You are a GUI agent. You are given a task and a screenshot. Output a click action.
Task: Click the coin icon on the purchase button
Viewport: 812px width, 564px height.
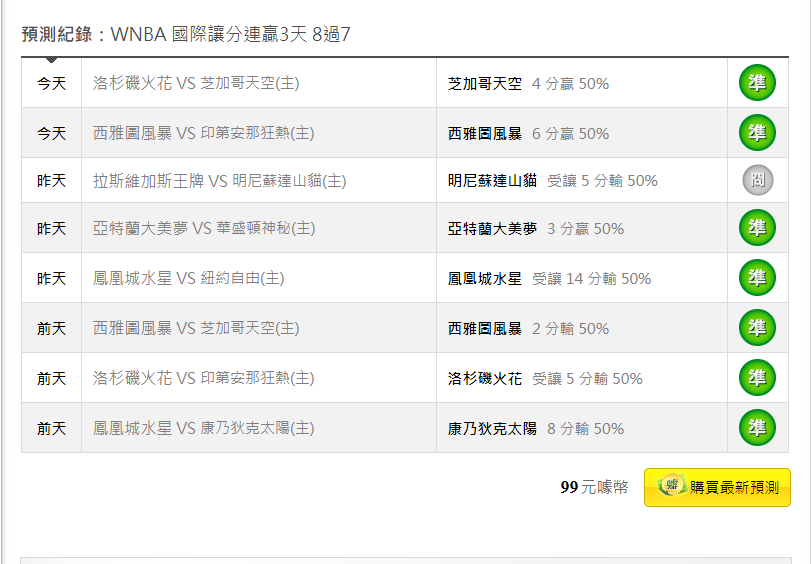point(672,485)
